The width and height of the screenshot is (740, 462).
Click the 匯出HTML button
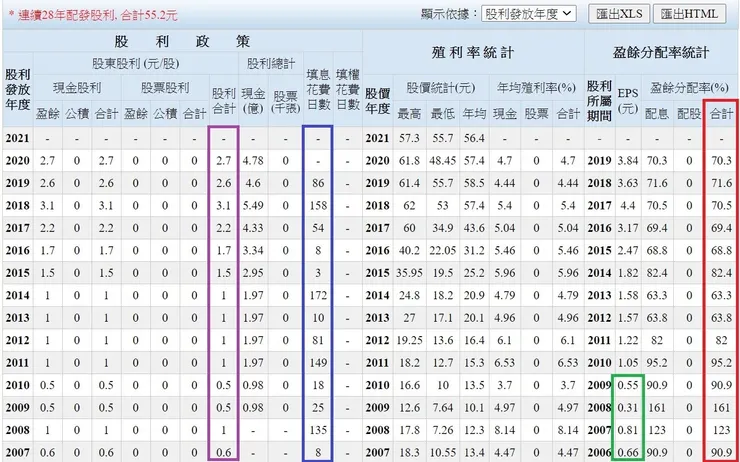689,14
